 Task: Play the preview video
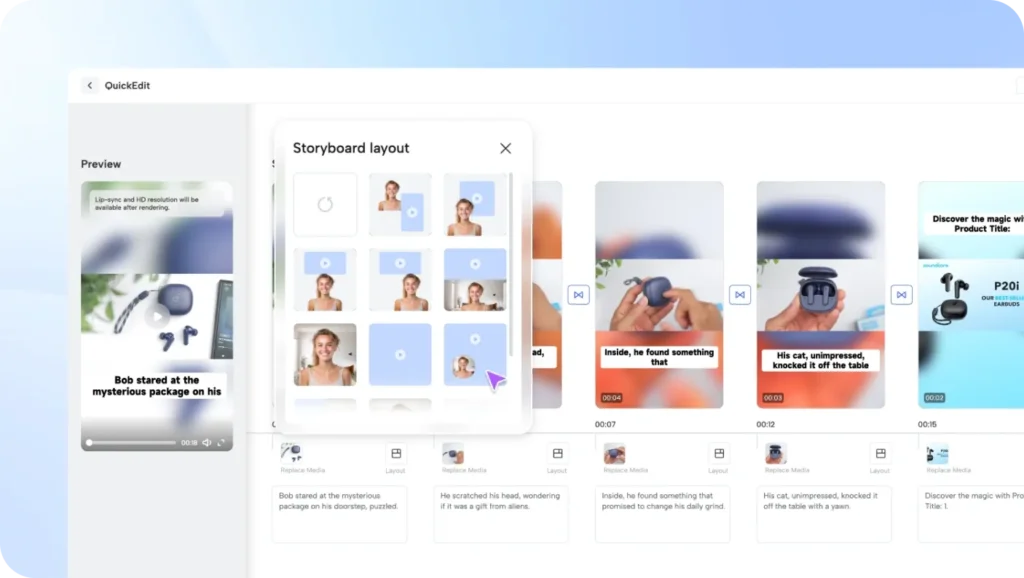click(156, 317)
